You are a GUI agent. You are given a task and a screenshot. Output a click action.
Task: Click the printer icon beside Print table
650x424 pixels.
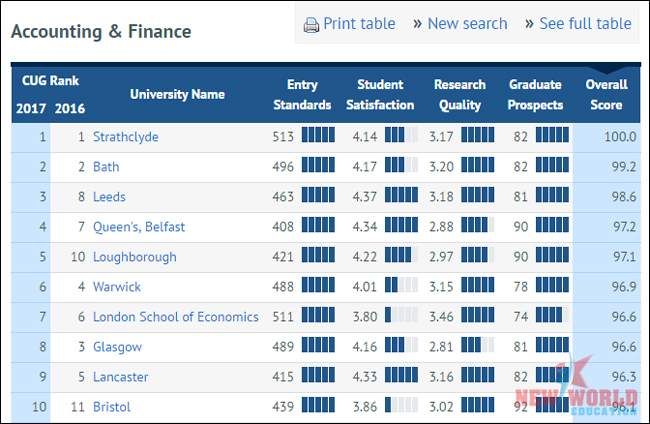pyautogui.click(x=311, y=25)
